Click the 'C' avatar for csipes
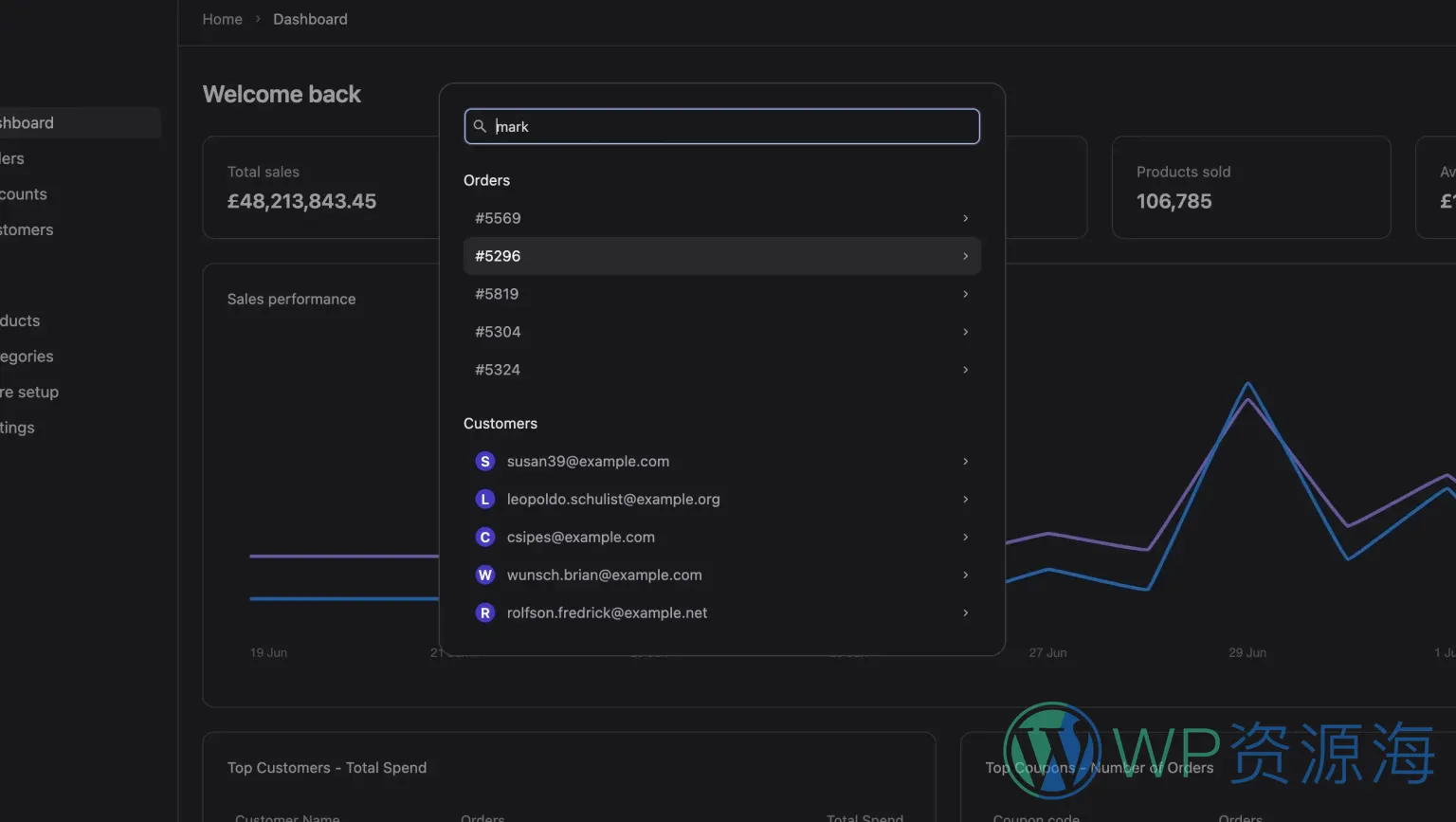Image resolution: width=1456 pixels, height=822 pixels. (485, 538)
